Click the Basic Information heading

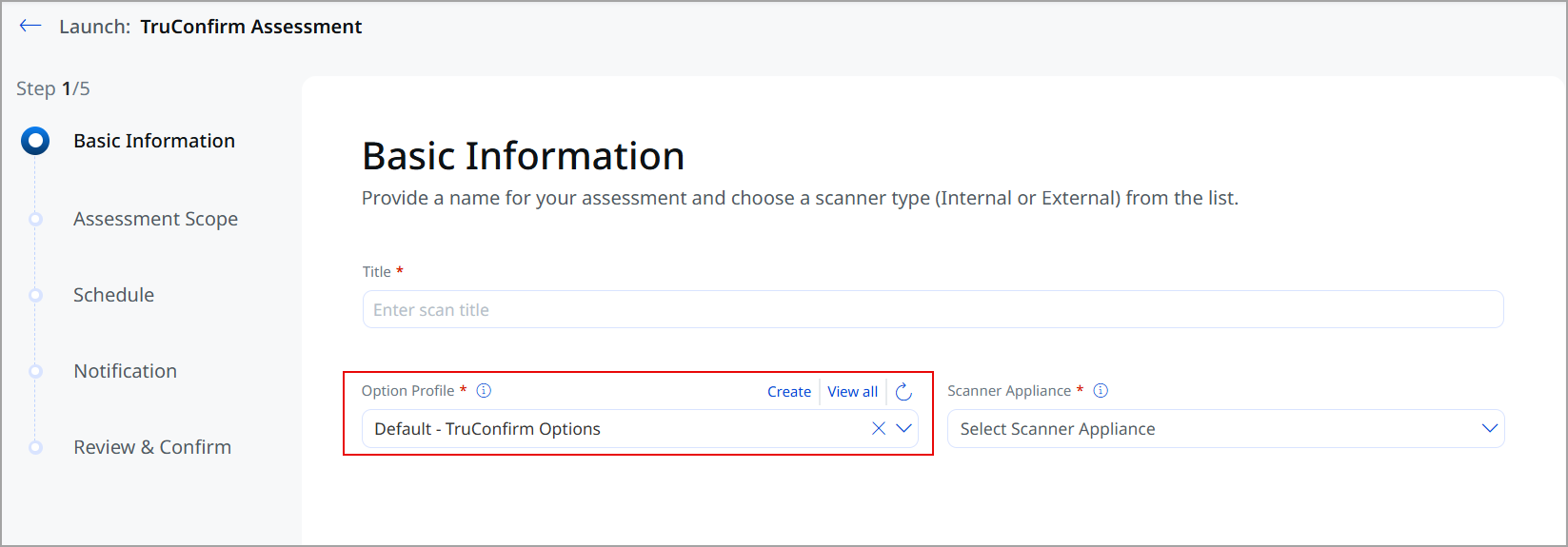pos(524,156)
